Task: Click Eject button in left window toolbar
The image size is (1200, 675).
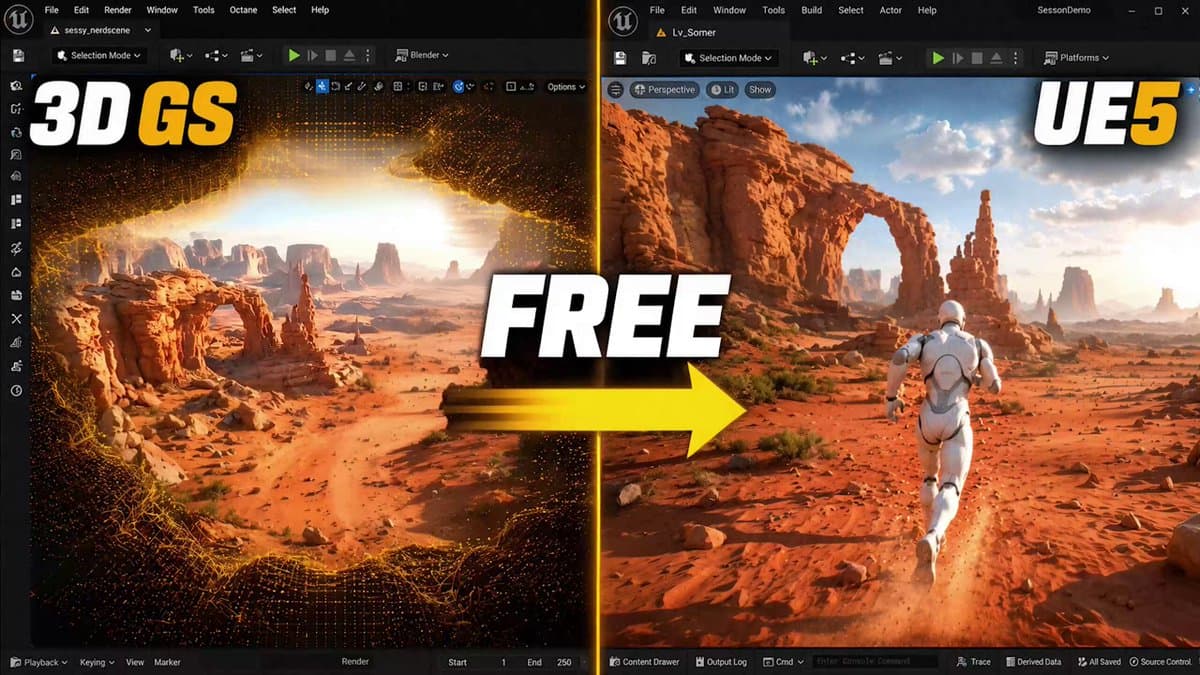Action: point(349,56)
